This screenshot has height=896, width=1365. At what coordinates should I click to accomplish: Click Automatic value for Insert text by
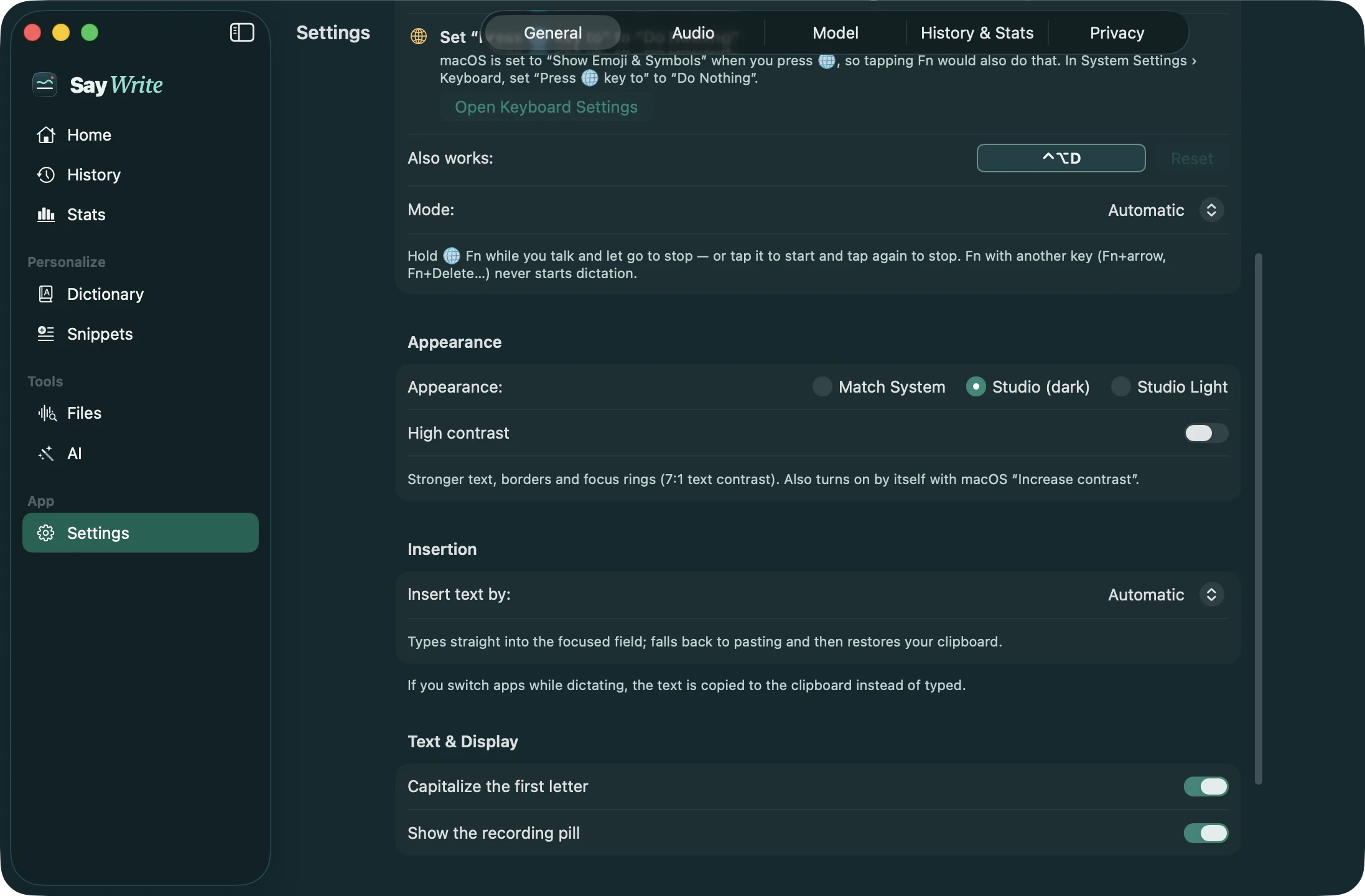pos(1146,595)
